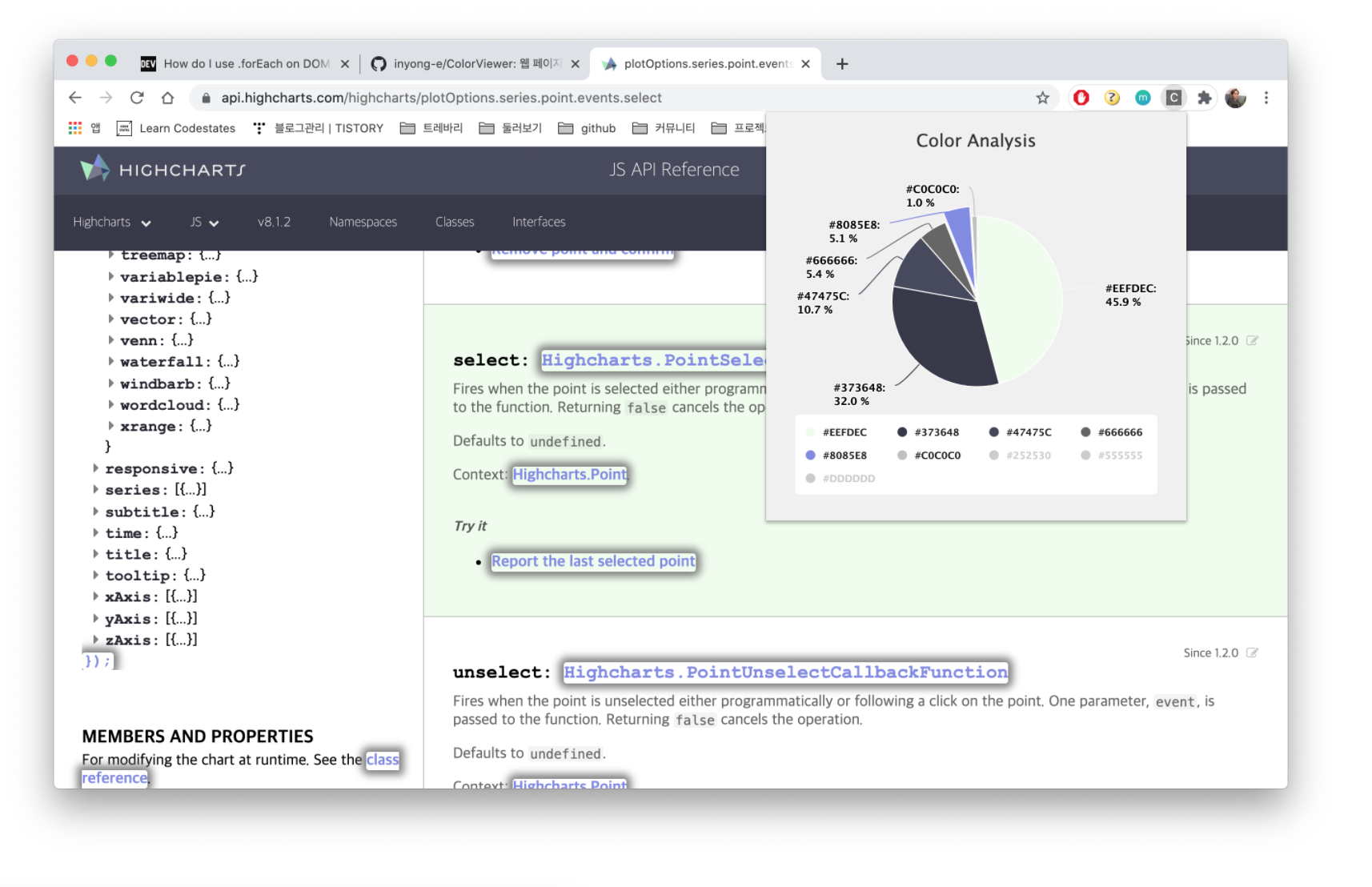This screenshot has height=887, width=1372.
Task: Toggle the #C0C0C0 legend item
Action: pos(929,456)
